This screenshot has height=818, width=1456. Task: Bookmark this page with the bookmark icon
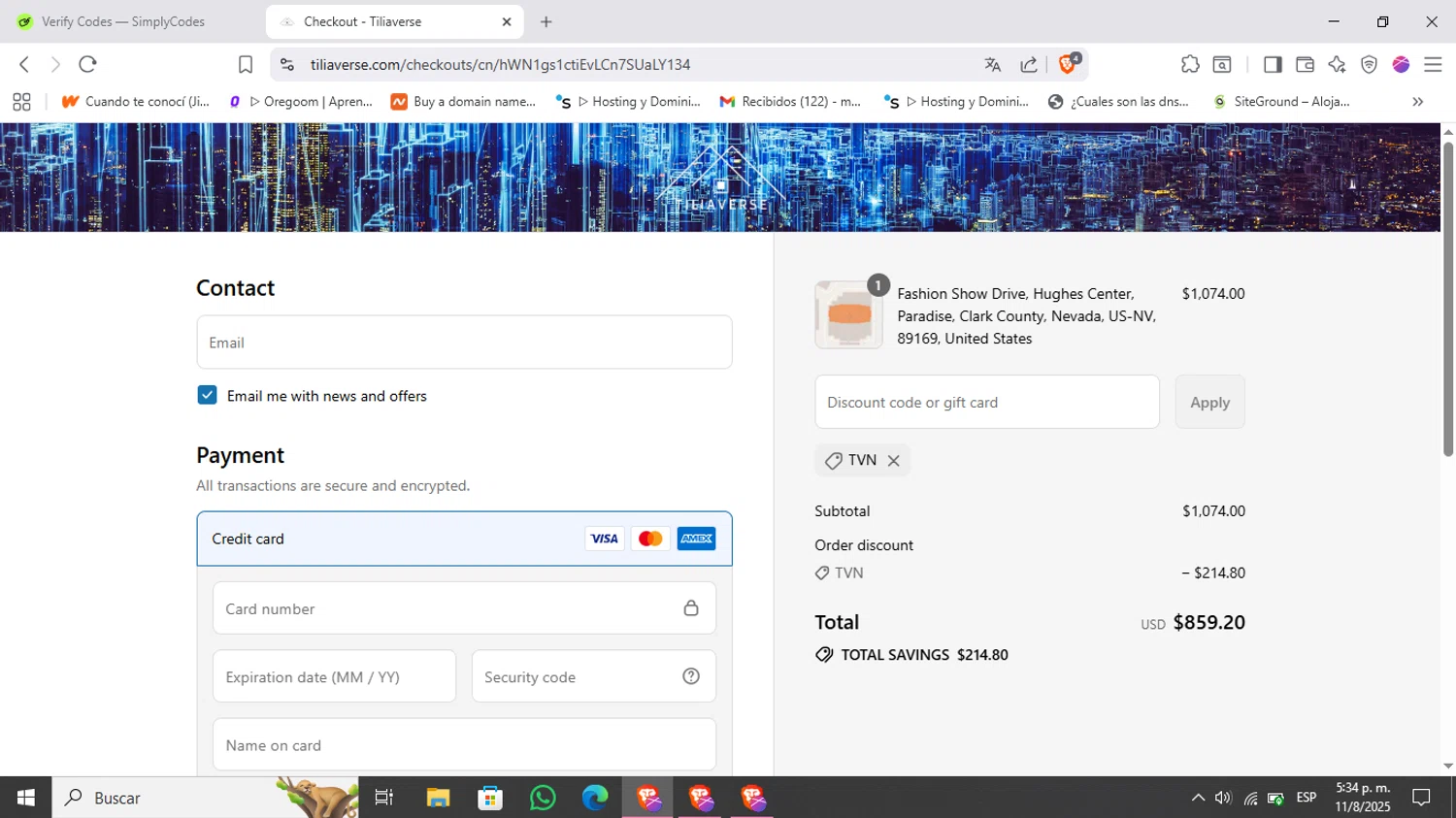pyautogui.click(x=246, y=64)
